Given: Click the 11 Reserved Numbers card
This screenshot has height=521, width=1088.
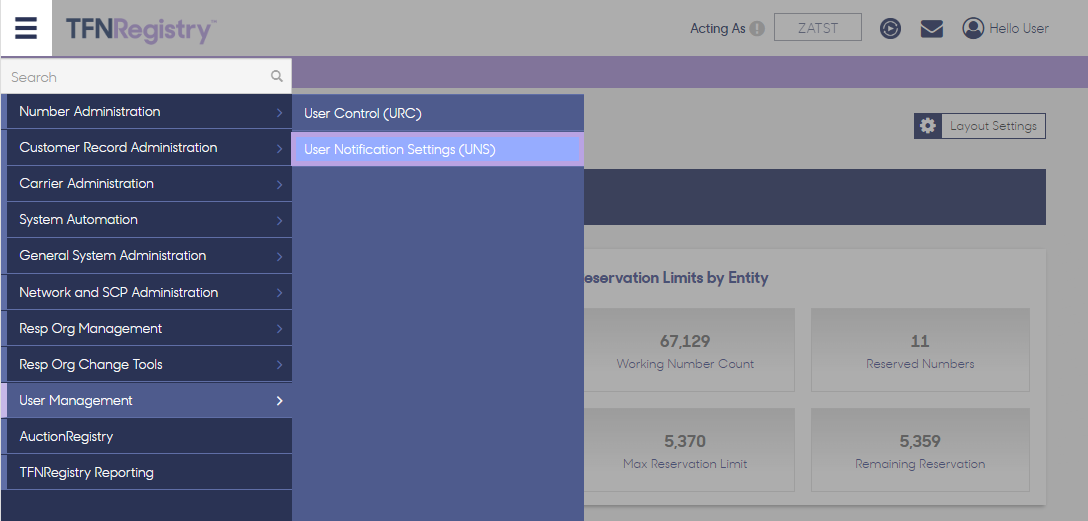Looking at the screenshot, I should (x=920, y=350).
